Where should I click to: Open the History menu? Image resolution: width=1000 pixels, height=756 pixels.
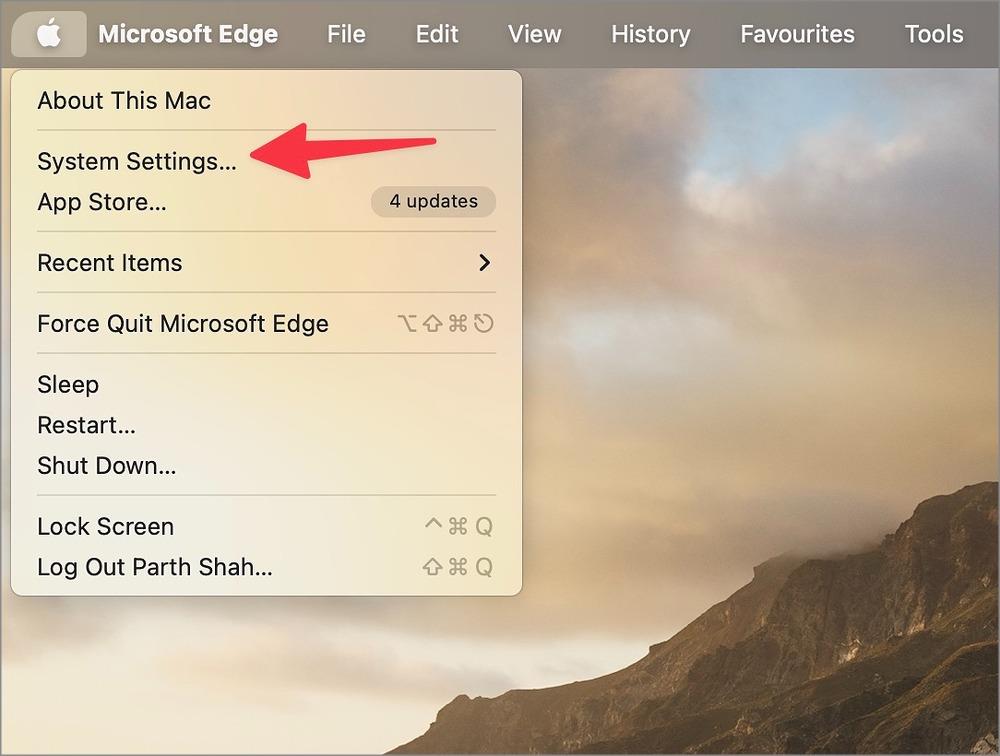[x=651, y=34]
